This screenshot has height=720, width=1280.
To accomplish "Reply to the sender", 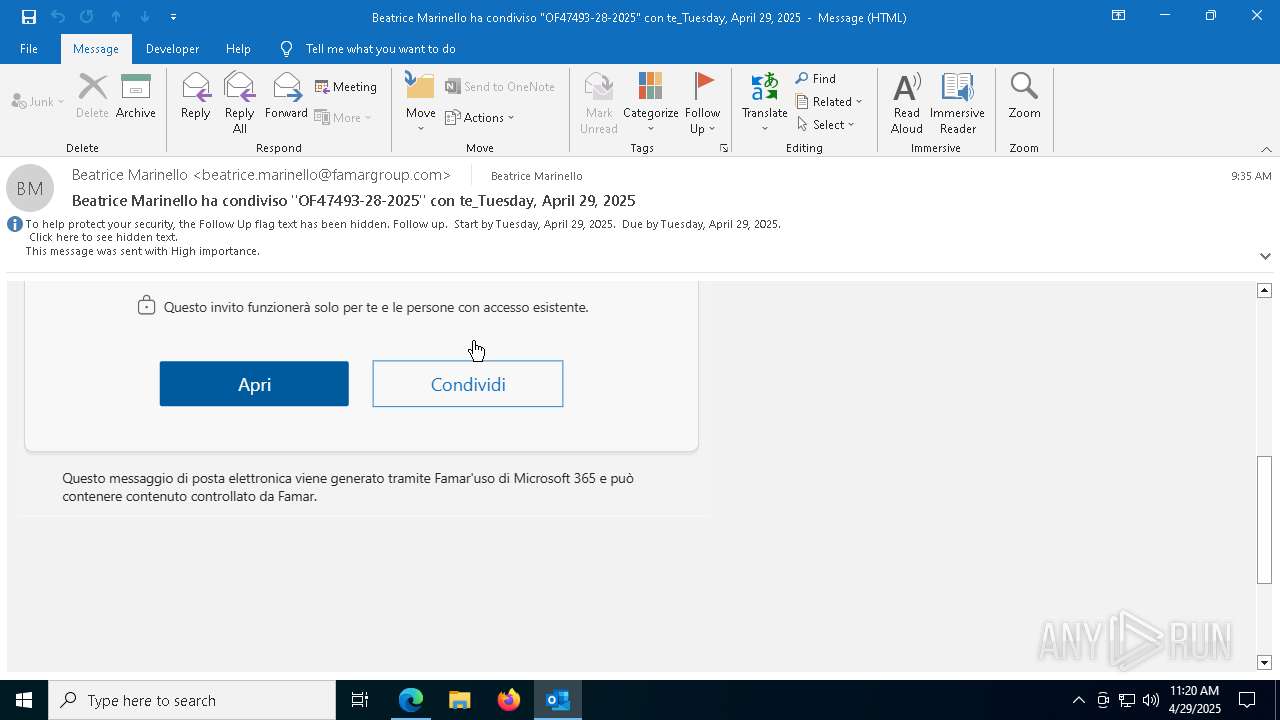I will (x=196, y=96).
